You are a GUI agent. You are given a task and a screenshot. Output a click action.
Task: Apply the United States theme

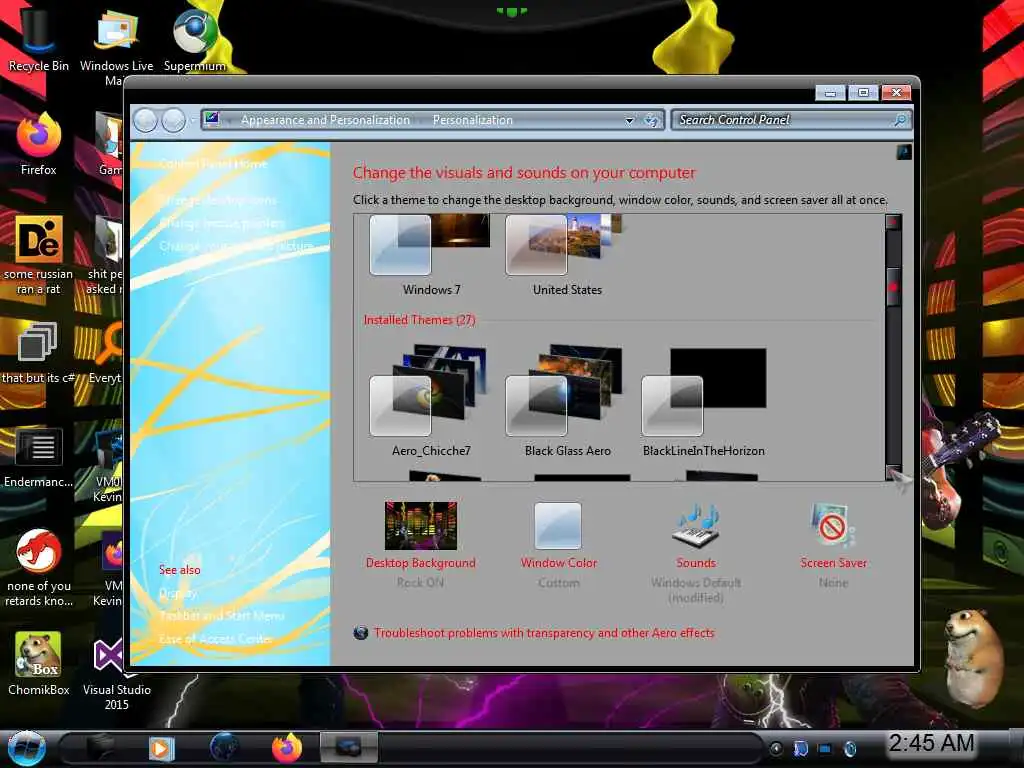coord(567,256)
